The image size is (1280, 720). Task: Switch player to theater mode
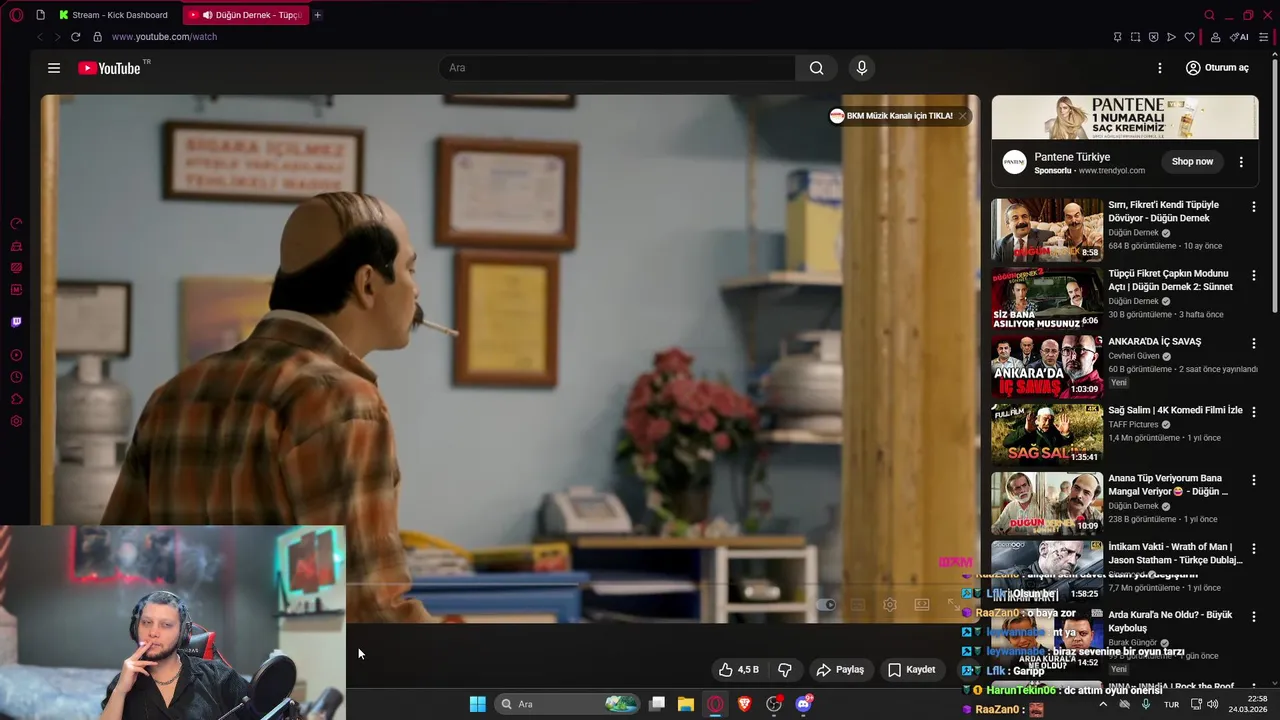click(922, 605)
